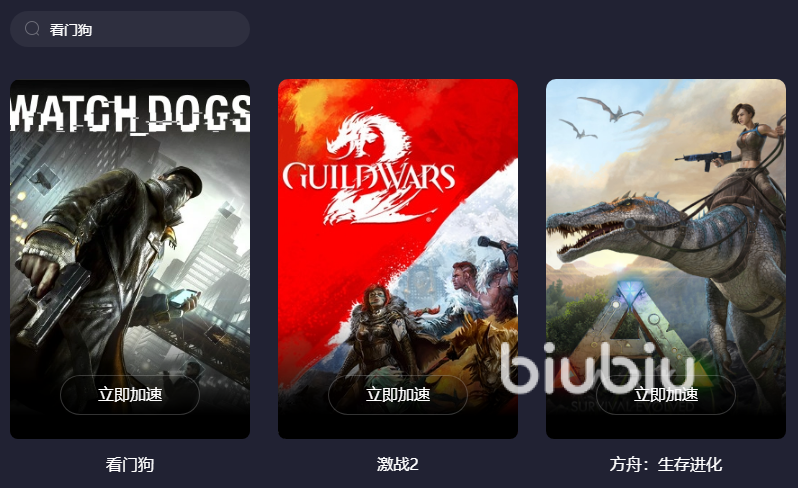Click the search magnifier icon
The image size is (798, 488).
click(x=32, y=29)
